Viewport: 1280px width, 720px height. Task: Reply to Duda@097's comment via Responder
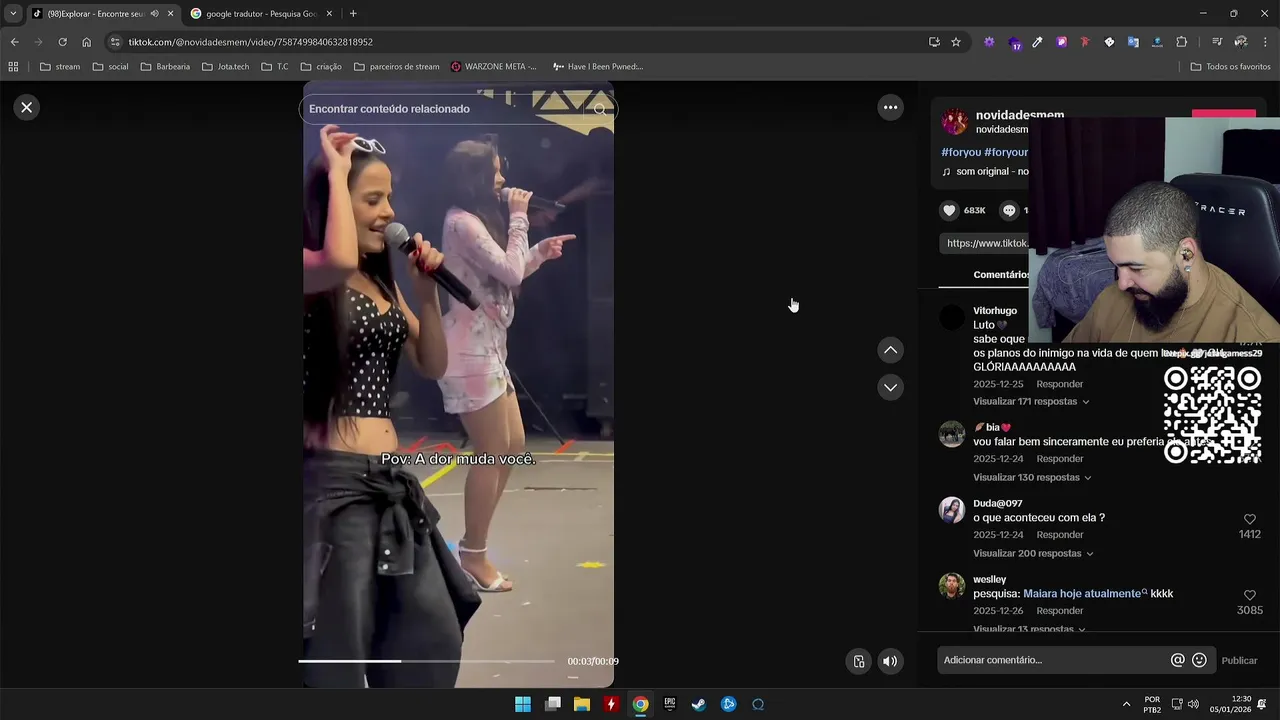pyautogui.click(x=1059, y=535)
